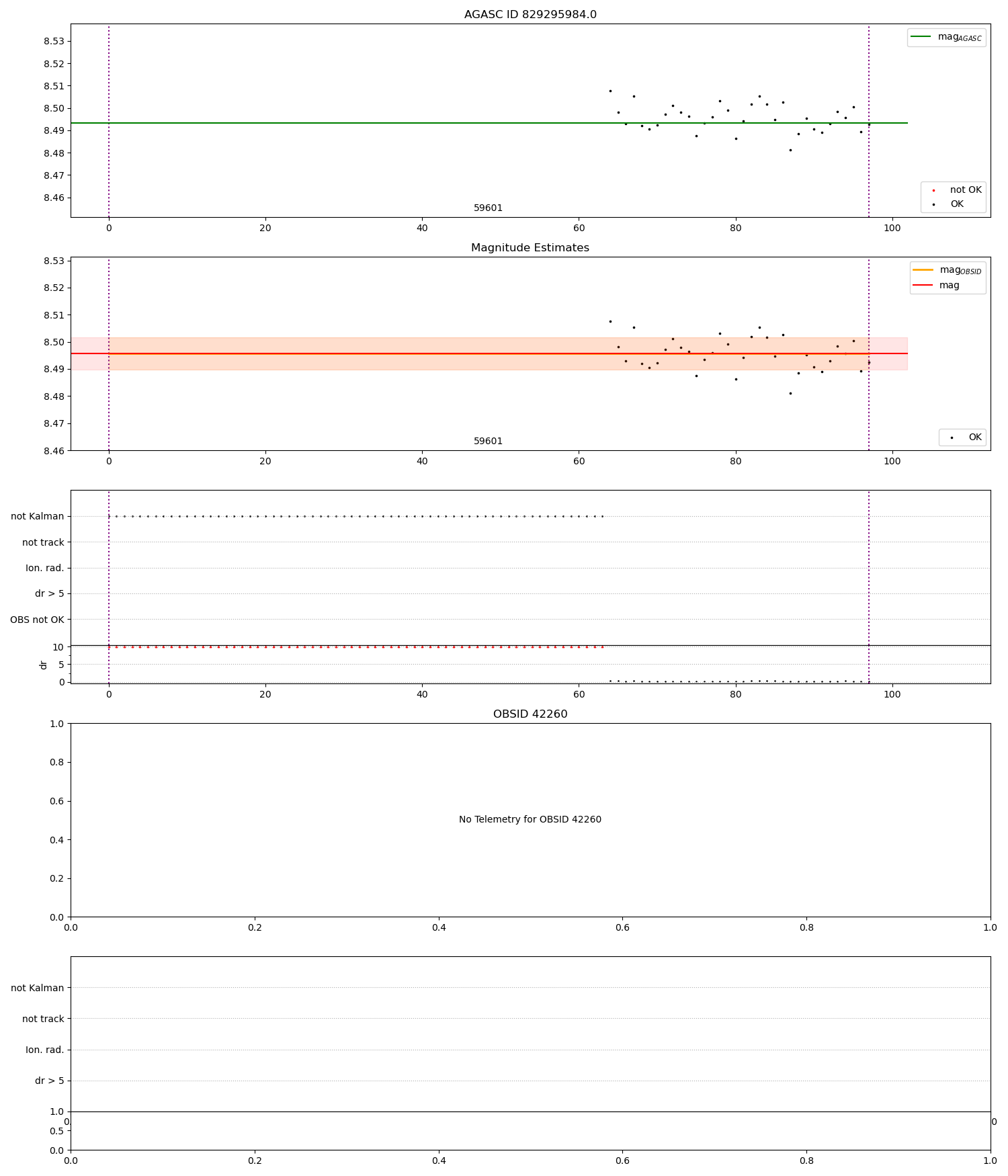Screen dimensions: 1008x1176
Task: Click the 8.53 y-tick on the AGASC ID plot
Action: point(54,42)
